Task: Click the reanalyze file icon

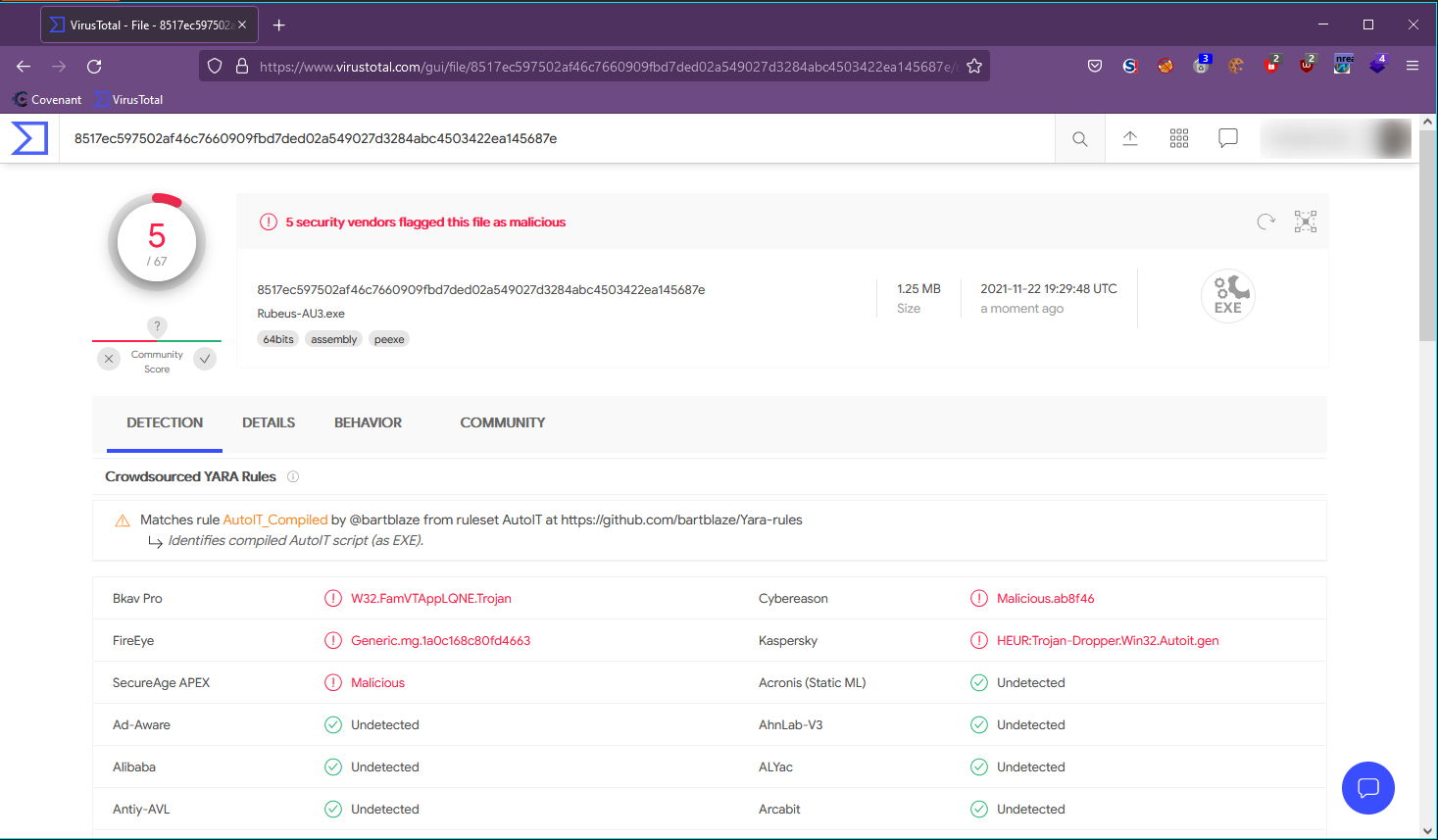Action: 1266,222
